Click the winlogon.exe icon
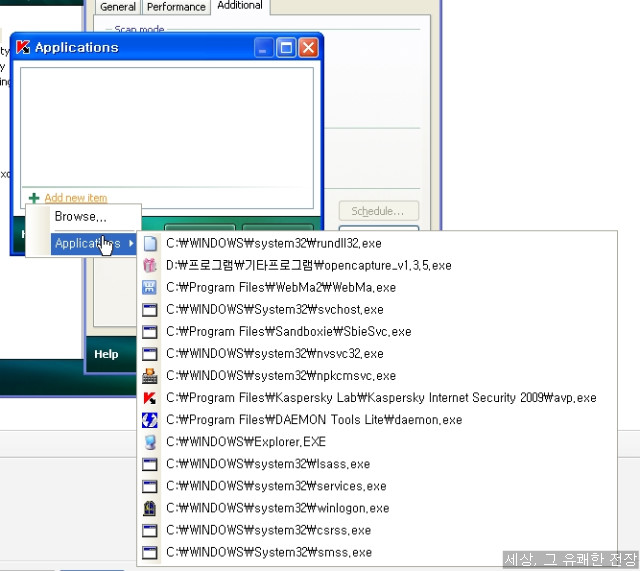This screenshot has width=640, height=571. click(150, 508)
